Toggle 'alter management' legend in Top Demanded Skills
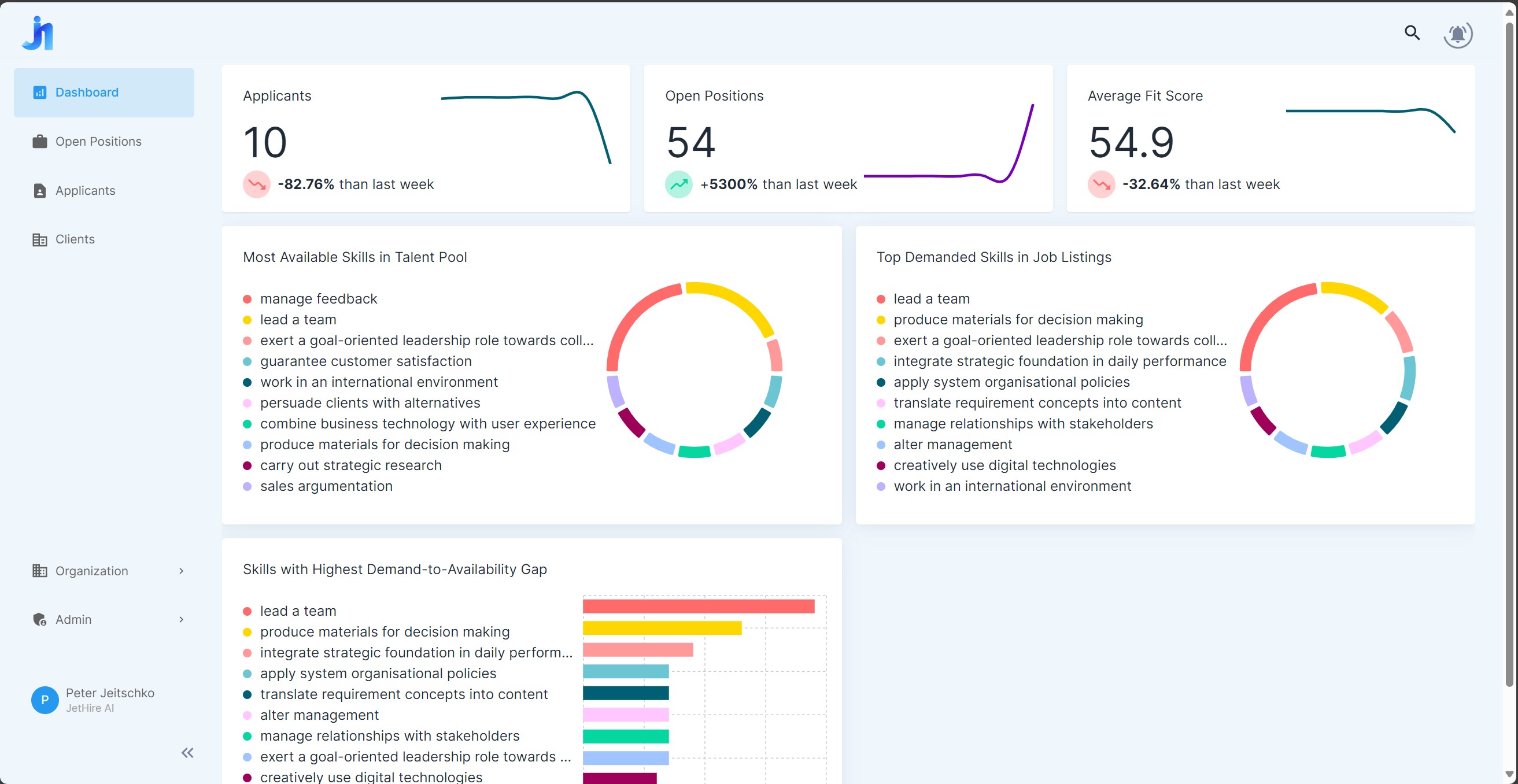The width and height of the screenshot is (1518, 784). pyautogui.click(x=952, y=445)
